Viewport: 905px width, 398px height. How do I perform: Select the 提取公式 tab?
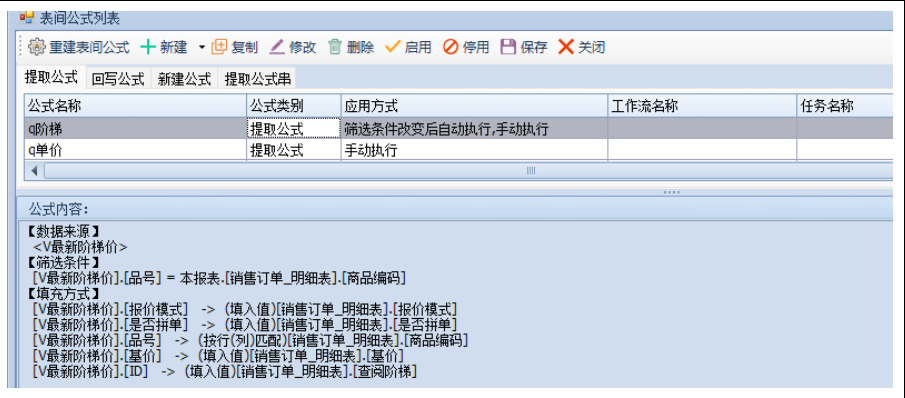pyautogui.click(x=51, y=77)
